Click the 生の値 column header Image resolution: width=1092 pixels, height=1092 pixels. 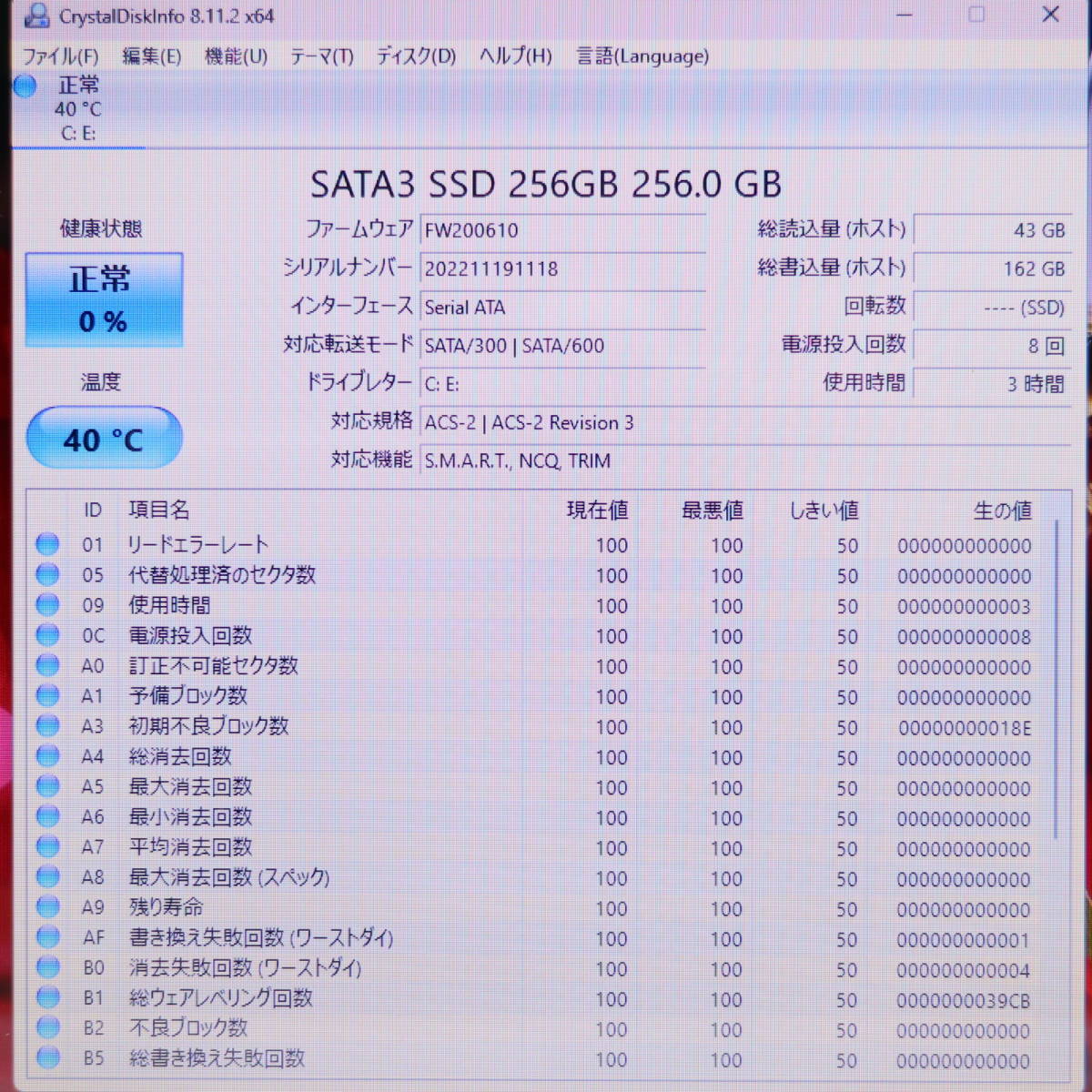(1003, 511)
